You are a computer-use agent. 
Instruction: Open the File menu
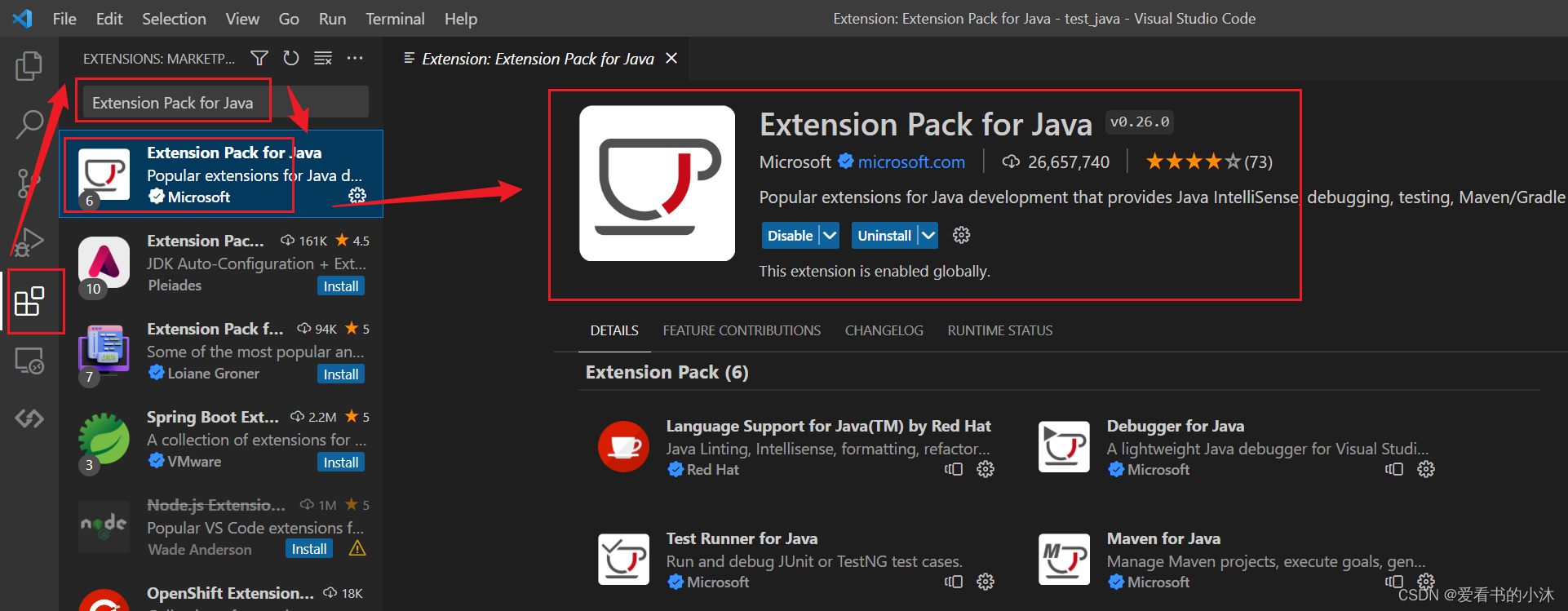coord(64,19)
